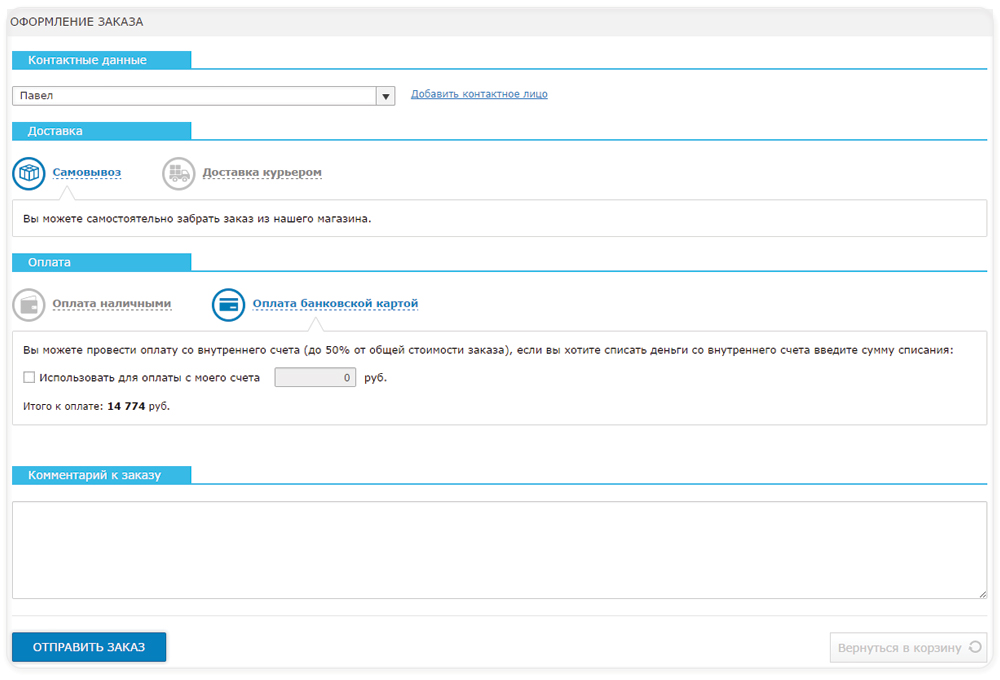This screenshot has height=680, width=1000.
Task: Switch to Доставка курьером delivery option
Action: click(262, 173)
